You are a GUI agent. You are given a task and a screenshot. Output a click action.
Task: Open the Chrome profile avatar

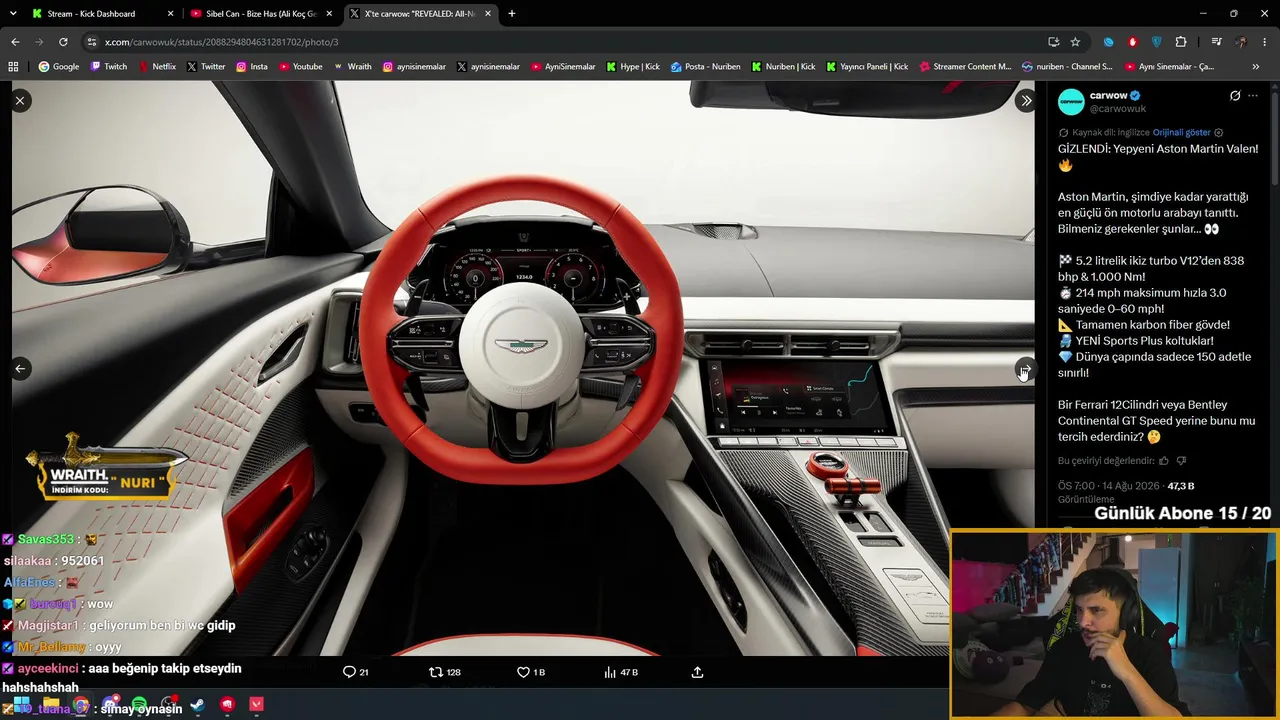1241,42
